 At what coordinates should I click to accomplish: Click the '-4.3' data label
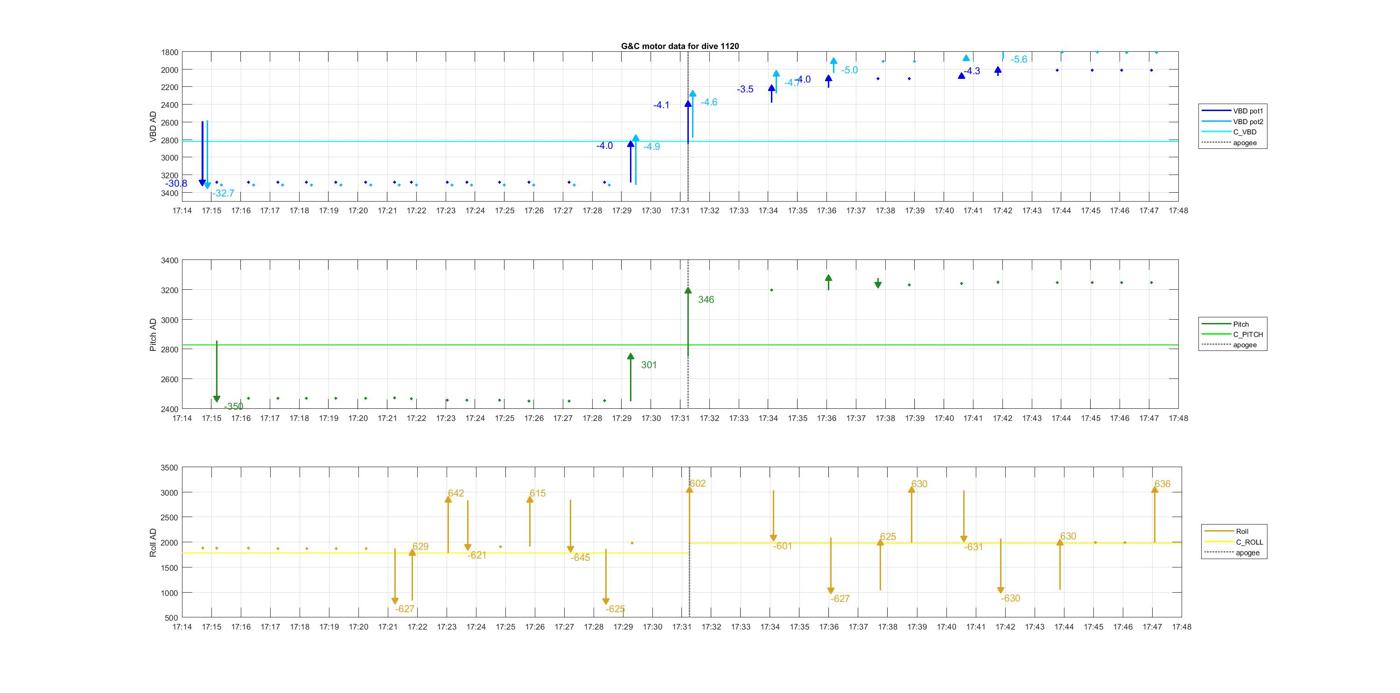[x=972, y=71]
